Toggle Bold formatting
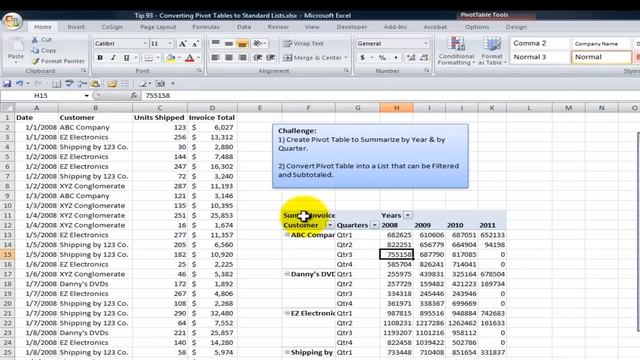640x360 pixels. (100, 58)
